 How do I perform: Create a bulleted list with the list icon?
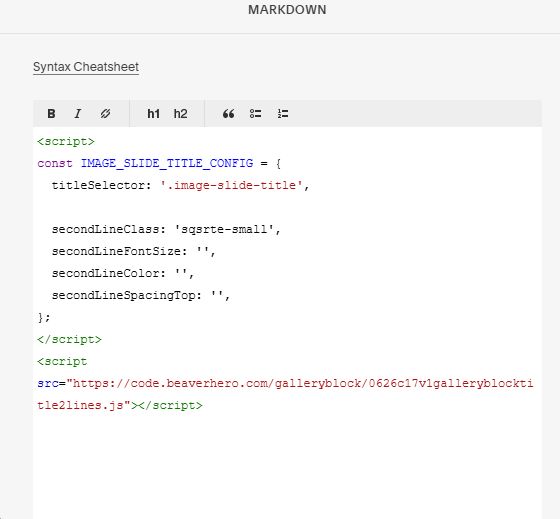click(256, 114)
